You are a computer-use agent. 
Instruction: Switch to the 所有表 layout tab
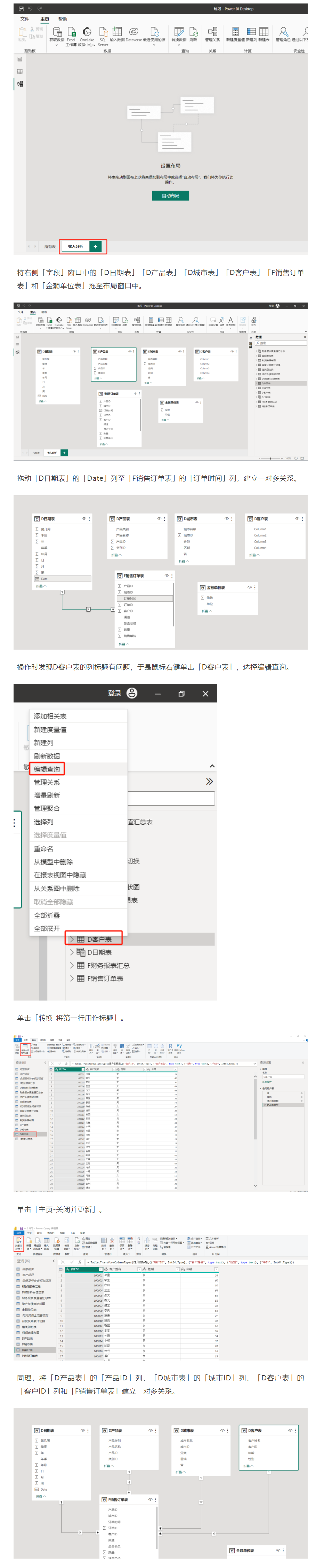(50, 246)
